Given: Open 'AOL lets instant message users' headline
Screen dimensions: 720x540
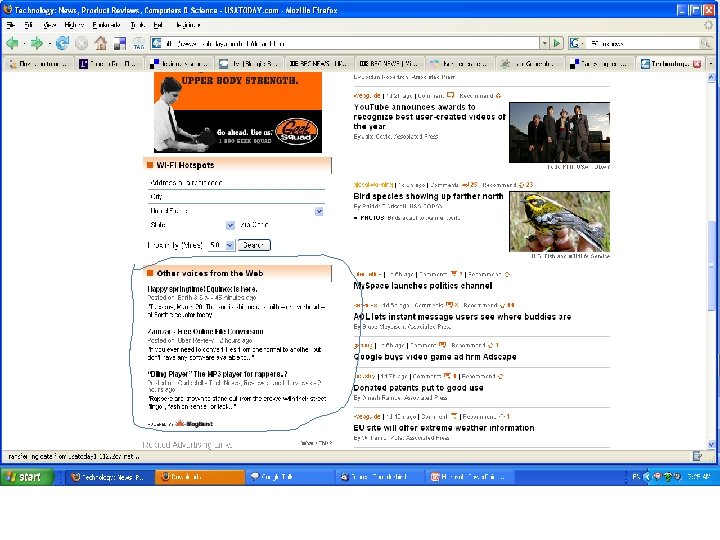Looking at the screenshot, I should click(462, 316).
